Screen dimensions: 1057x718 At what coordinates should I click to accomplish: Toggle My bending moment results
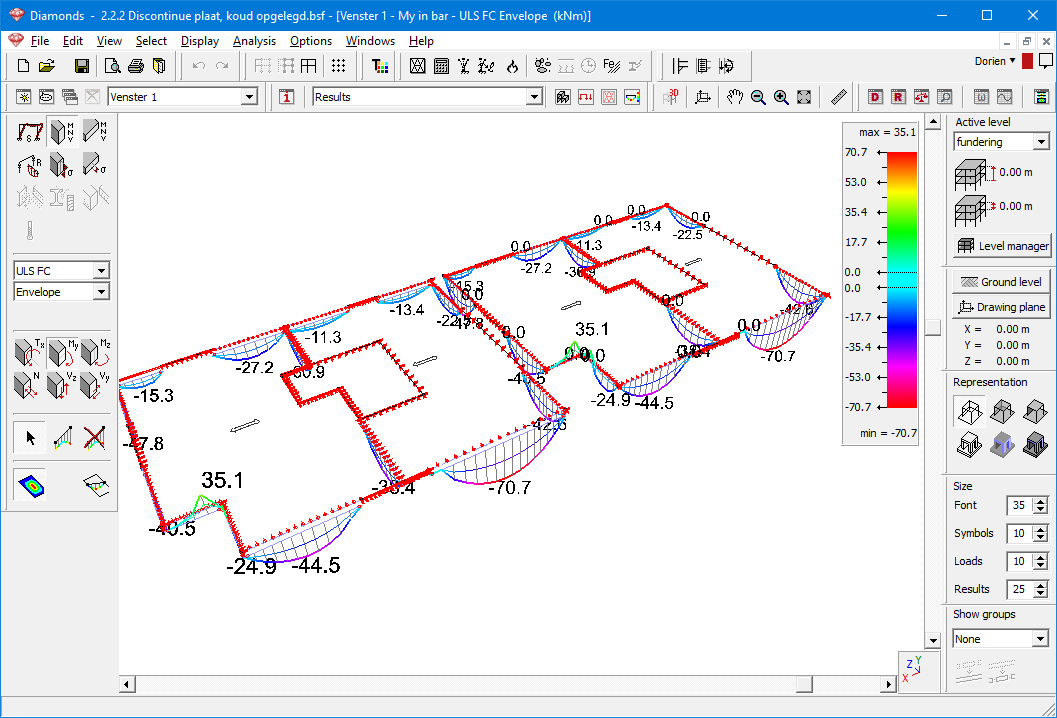point(63,351)
